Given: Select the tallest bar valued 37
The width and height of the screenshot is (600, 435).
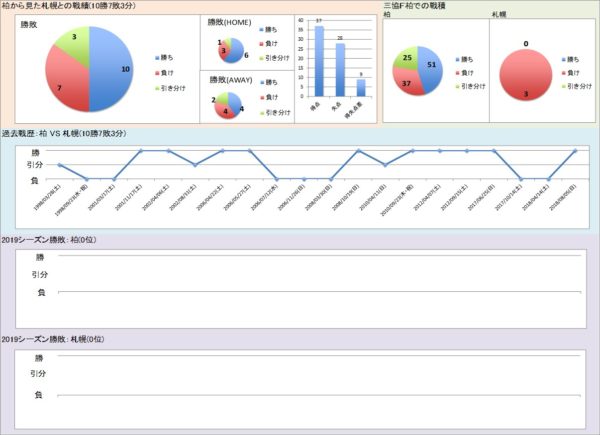Looking at the screenshot, I should (319, 61).
